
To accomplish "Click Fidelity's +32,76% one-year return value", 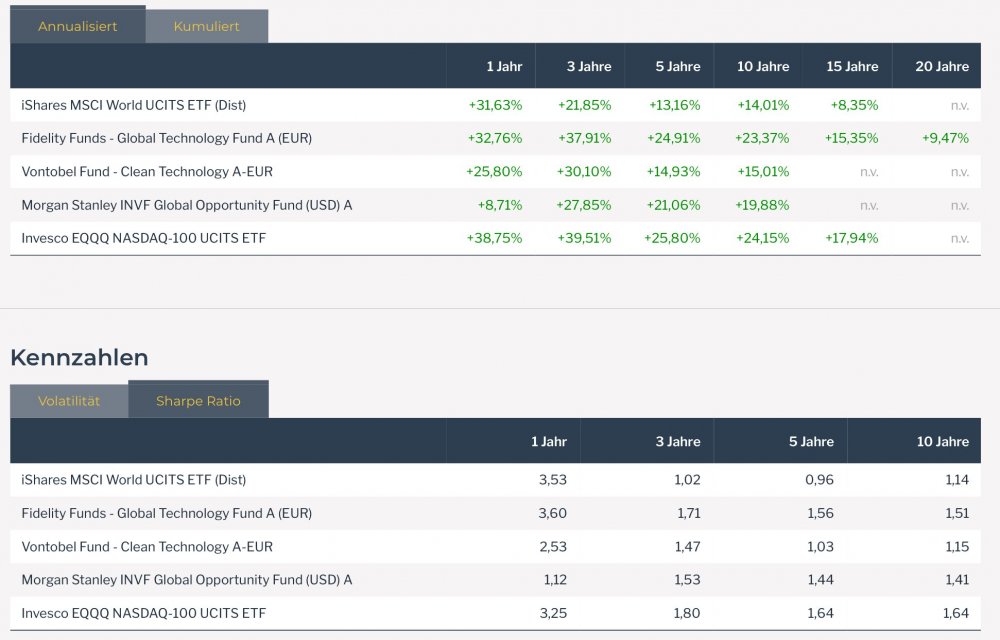I will (x=495, y=138).
